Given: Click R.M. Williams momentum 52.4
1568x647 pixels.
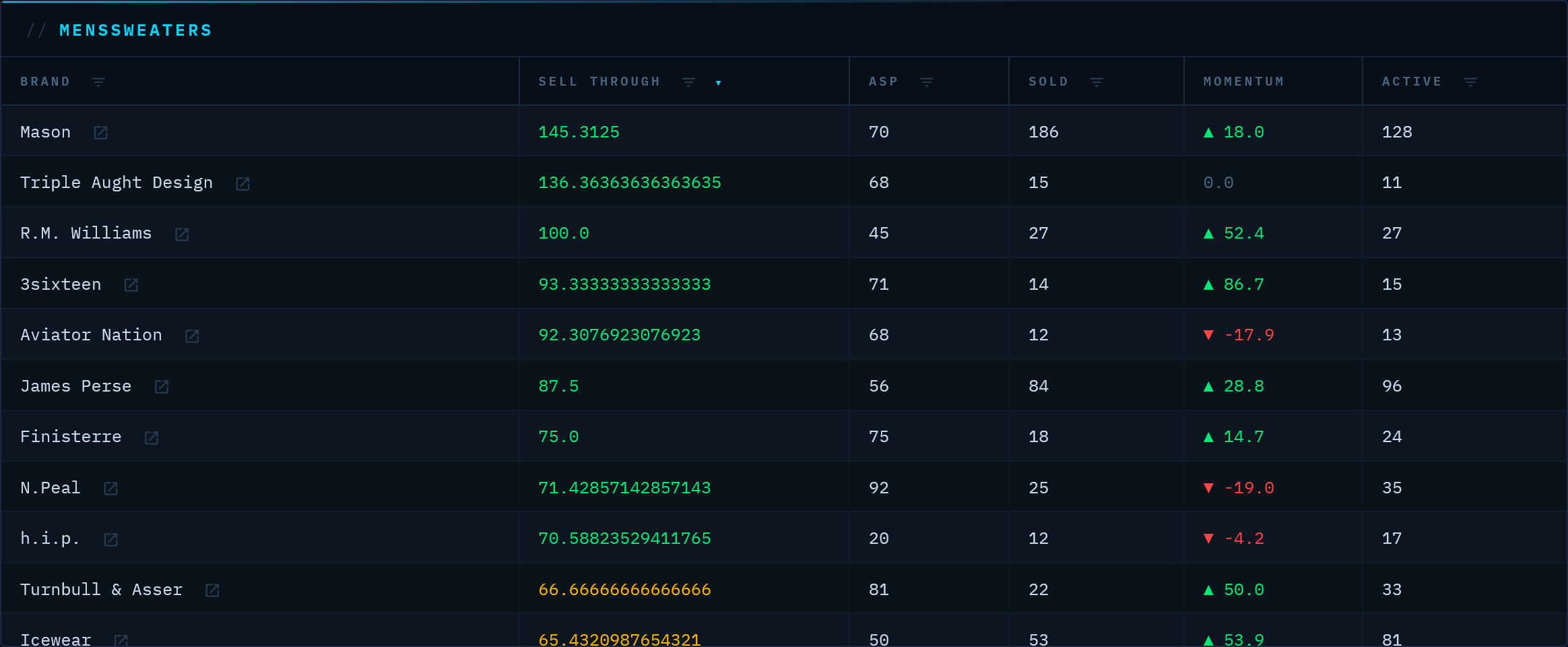Looking at the screenshot, I should 1233,233.
